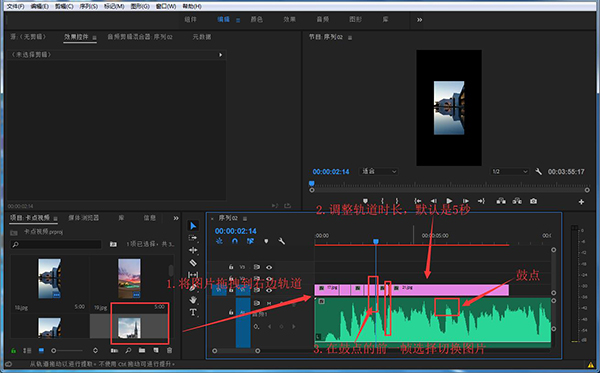Open the 元数据 tab

(x=202, y=37)
